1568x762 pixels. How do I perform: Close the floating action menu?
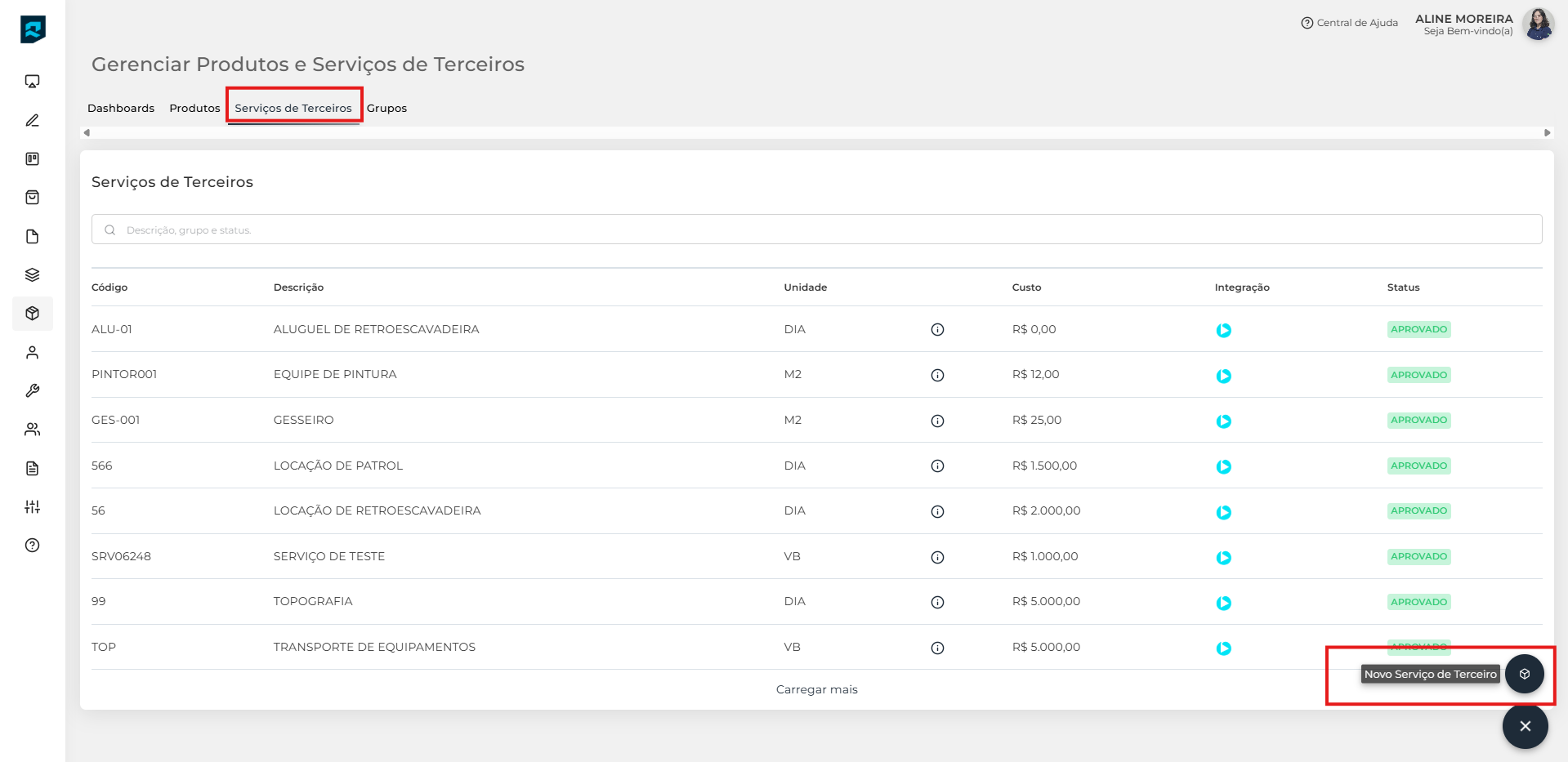tap(1525, 726)
